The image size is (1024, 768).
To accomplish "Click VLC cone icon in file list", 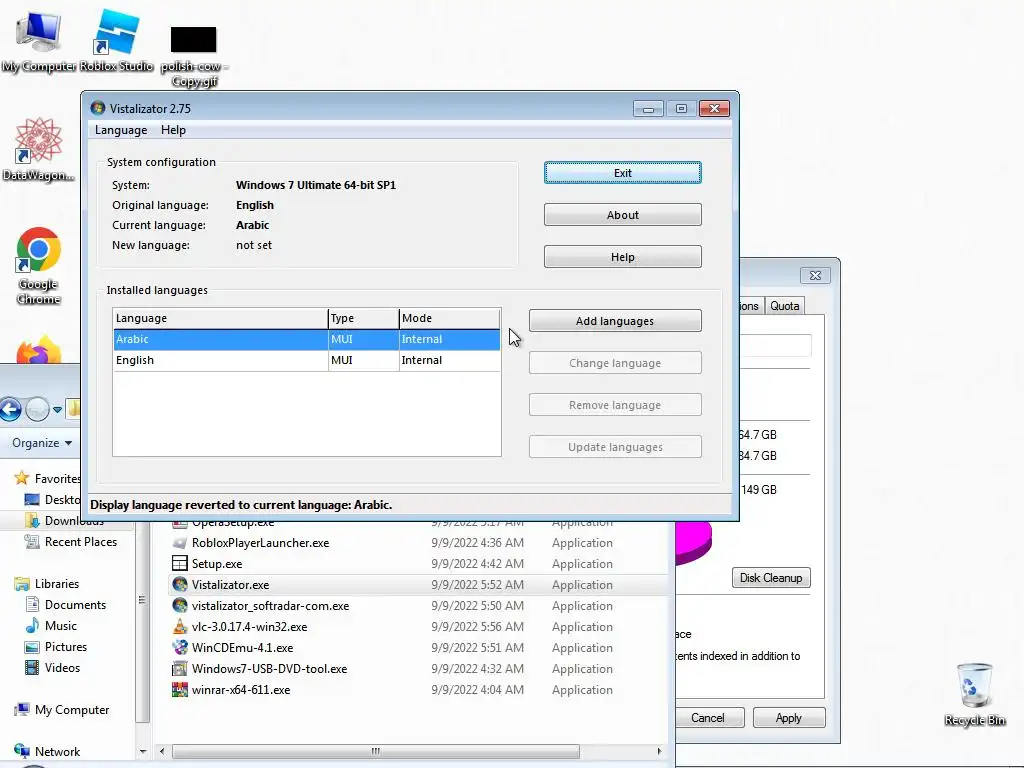I will 180,626.
